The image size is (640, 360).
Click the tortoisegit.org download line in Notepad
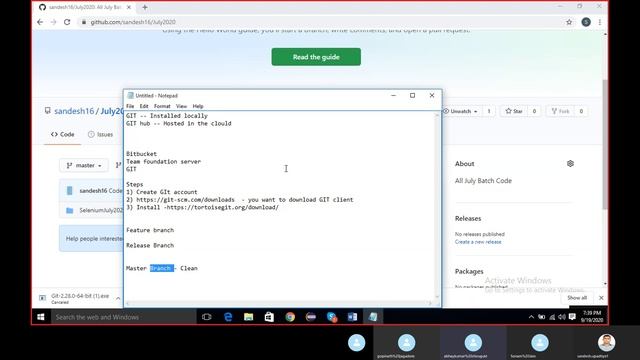(202, 207)
